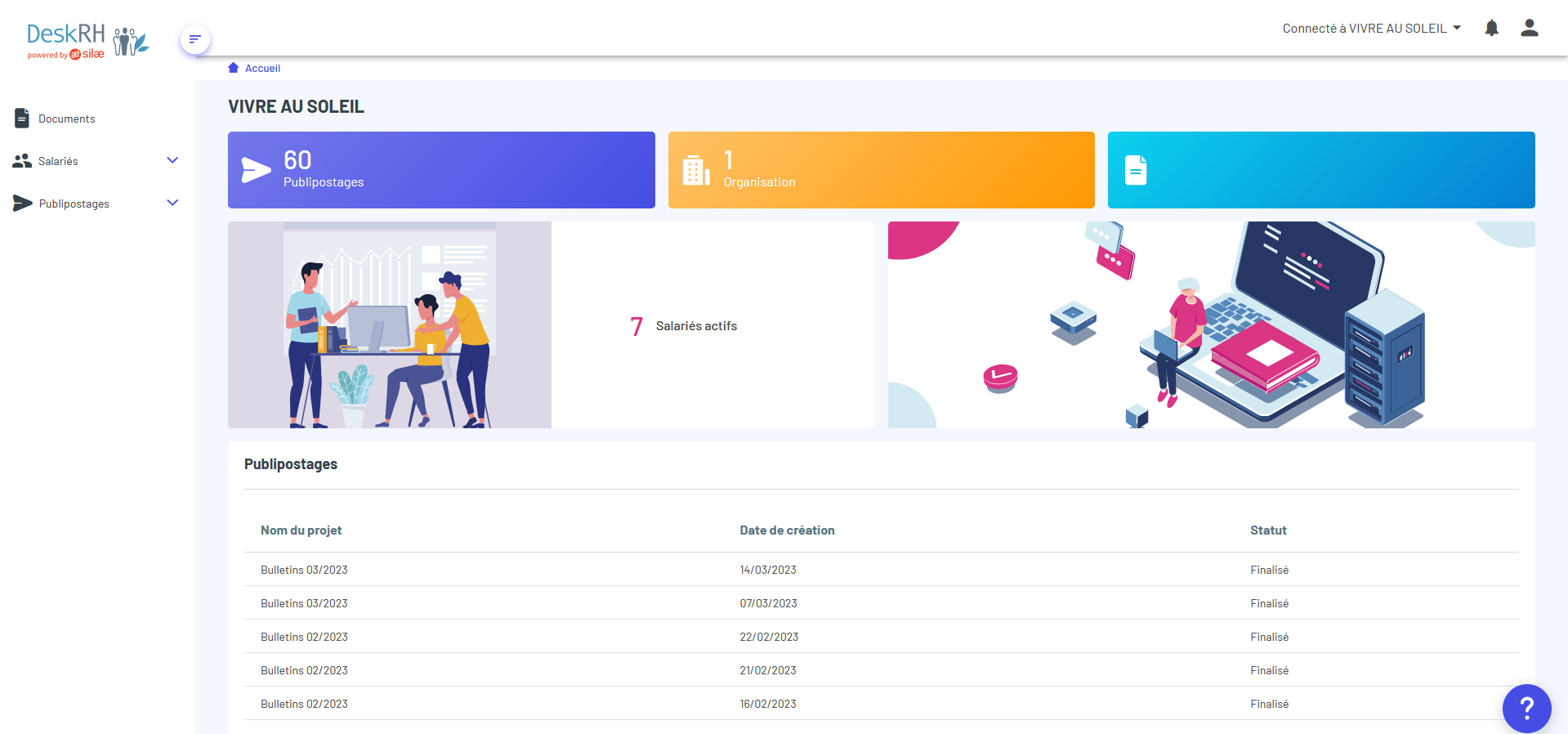Expand the Publipostages sidebar chevron
Image resolution: width=1568 pixels, height=734 pixels.
[172, 203]
